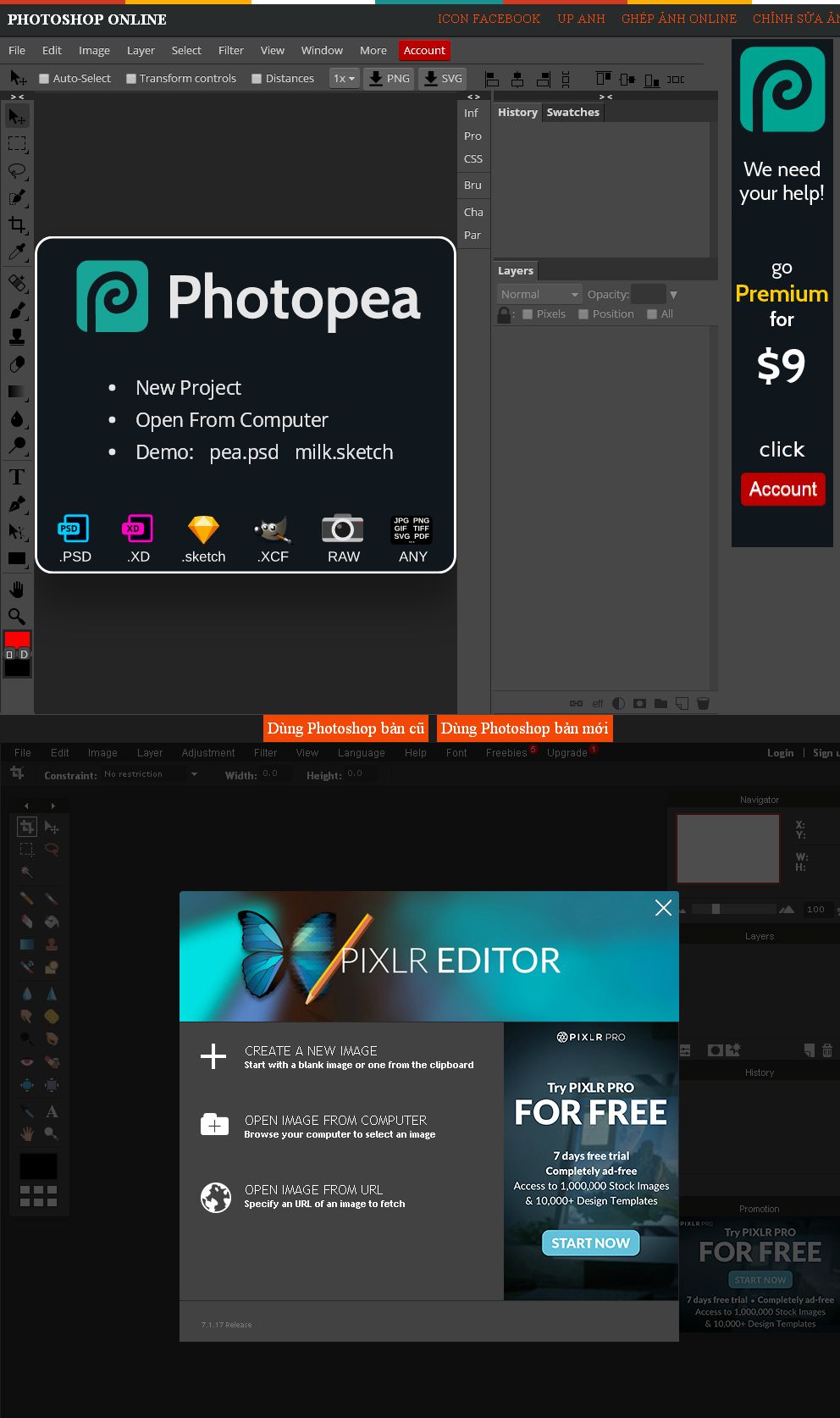Click the START NOW Pixlr Pro button
The image size is (840, 1418).
tap(591, 1243)
